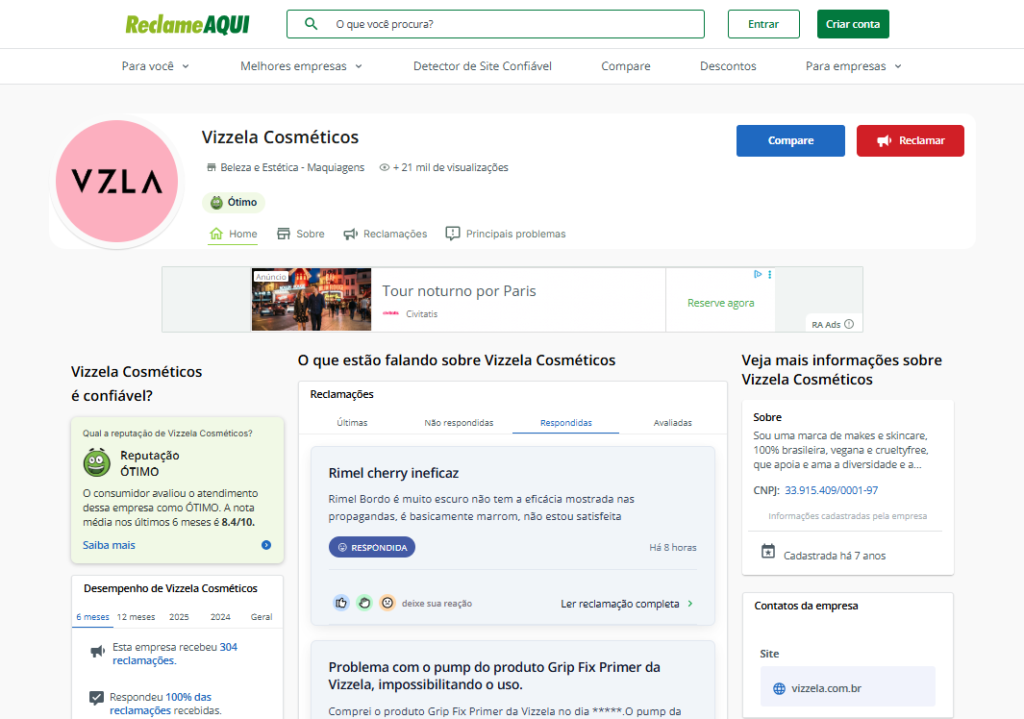Select the Não respondidas complaints tab
The height and width of the screenshot is (719, 1024).
click(x=459, y=423)
